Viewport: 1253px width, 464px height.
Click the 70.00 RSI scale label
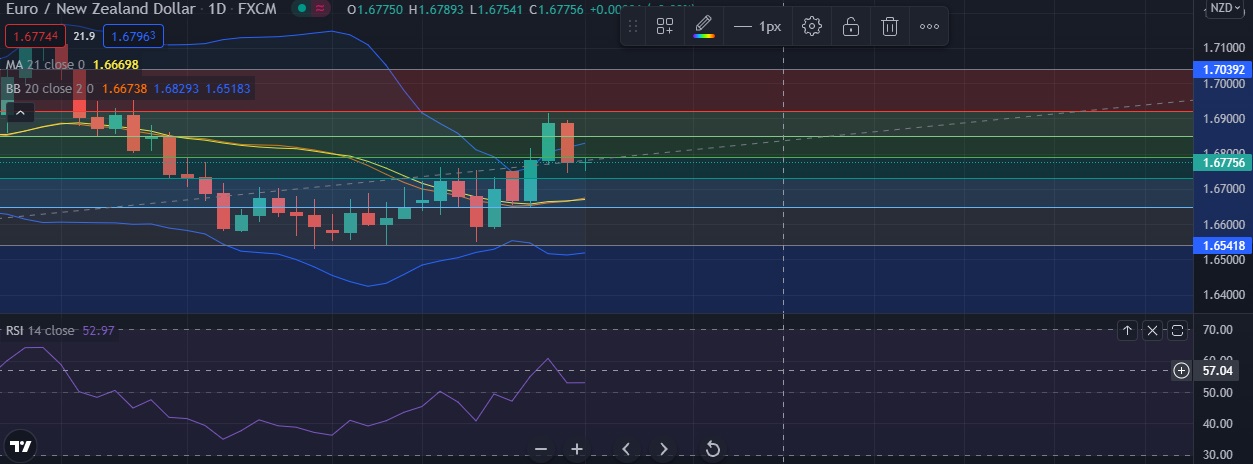[x=1219, y=328]
